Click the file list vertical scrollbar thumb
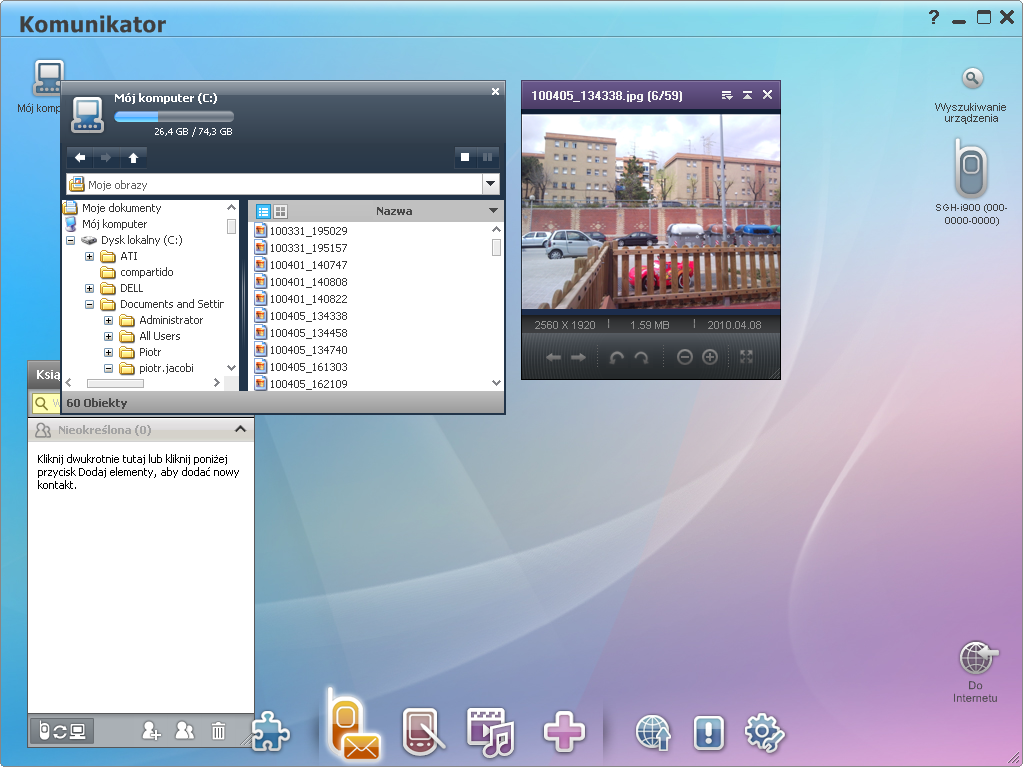1023x767 pixels. point(496,247)
